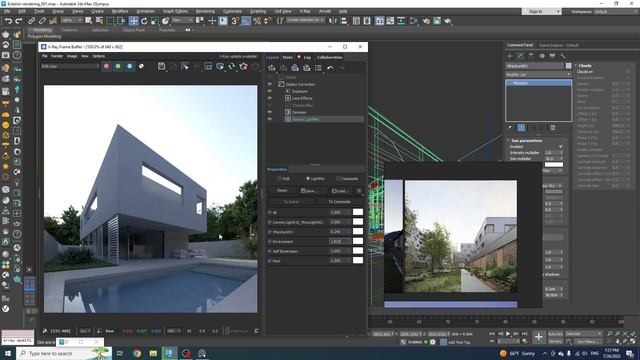Switch to the Log tab in Frame Buffer
Screen dimensions: 640x360
point(307,57)
